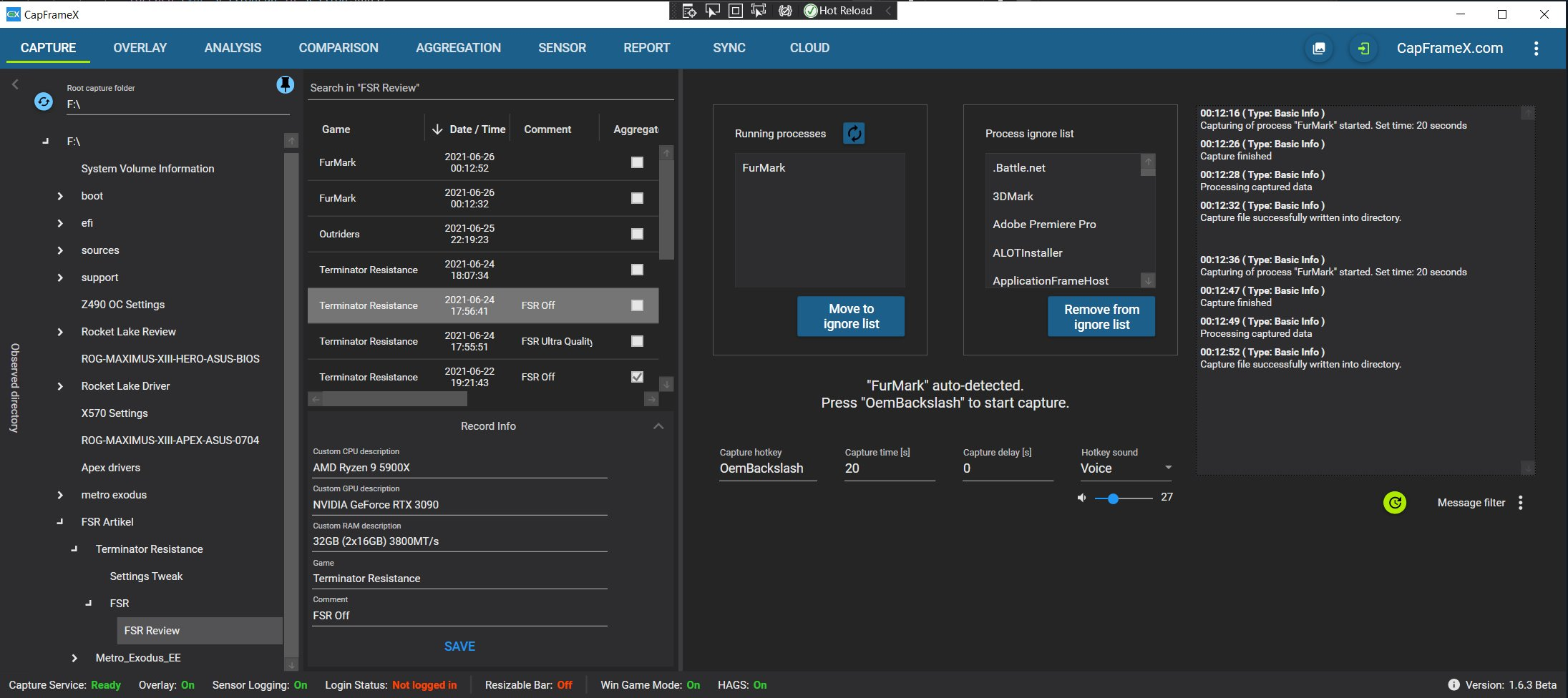Select the AGGREGATION tab
Screen dimensions: 1568x698
click(x=458, y=48)
